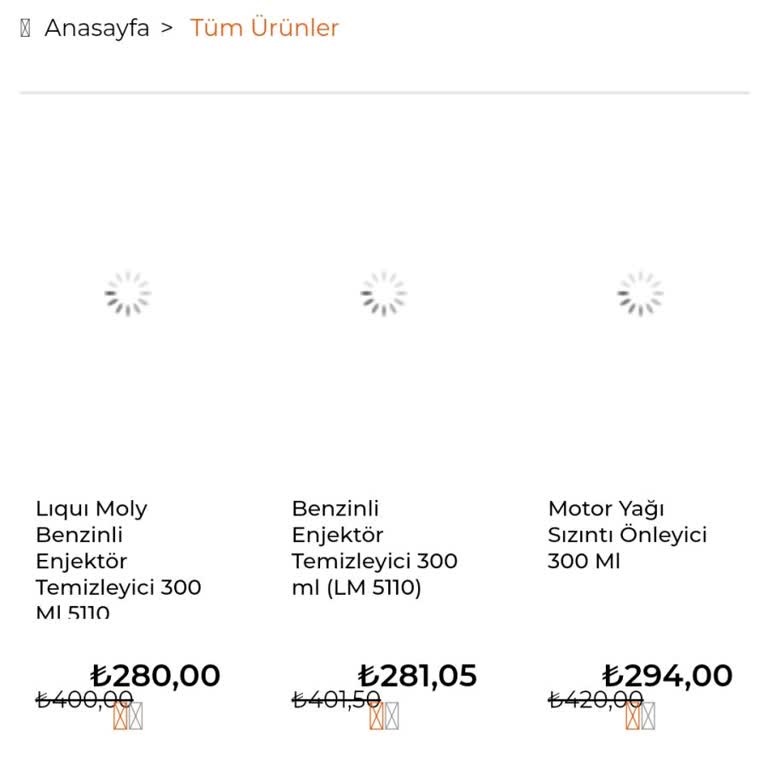Click the Liqui Moly Benzinli Enjektör Temizleyici title

tap(118, 560)
